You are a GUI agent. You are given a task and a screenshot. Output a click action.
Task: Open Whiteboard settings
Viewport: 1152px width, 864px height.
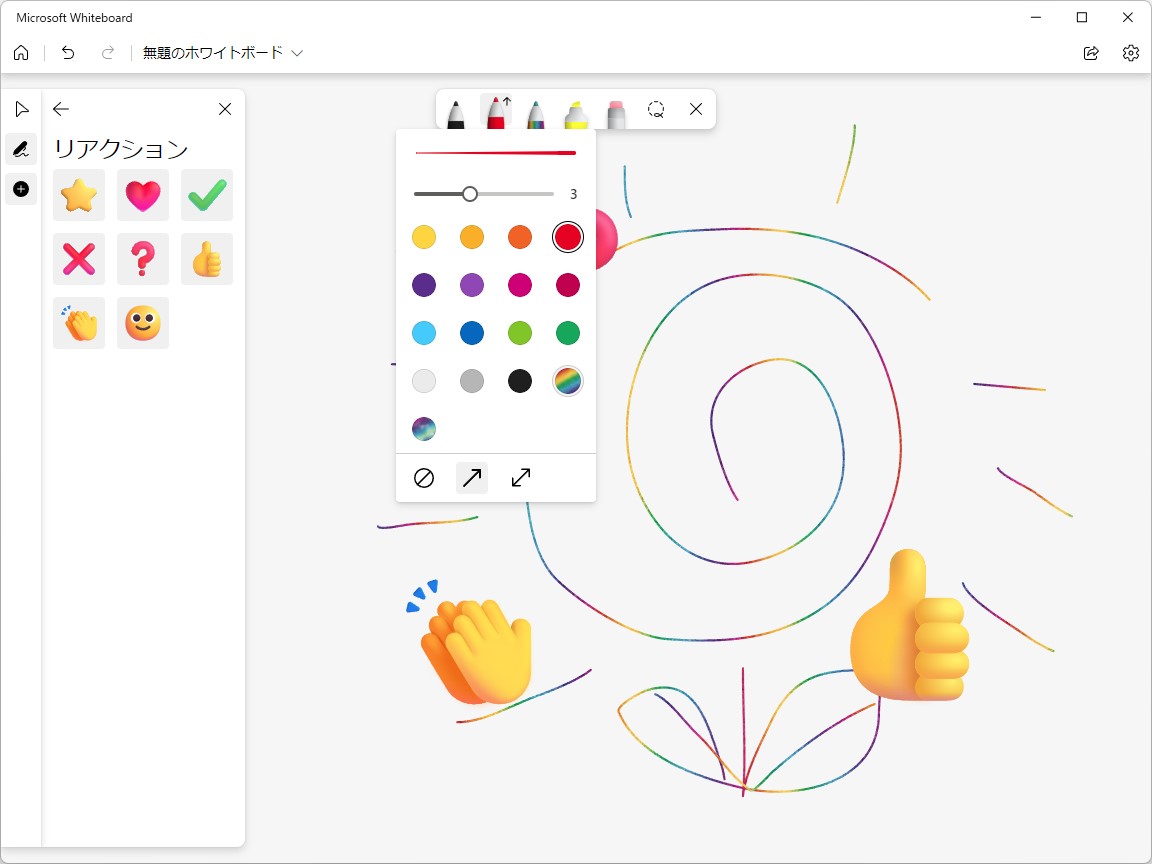[1130, 53]
